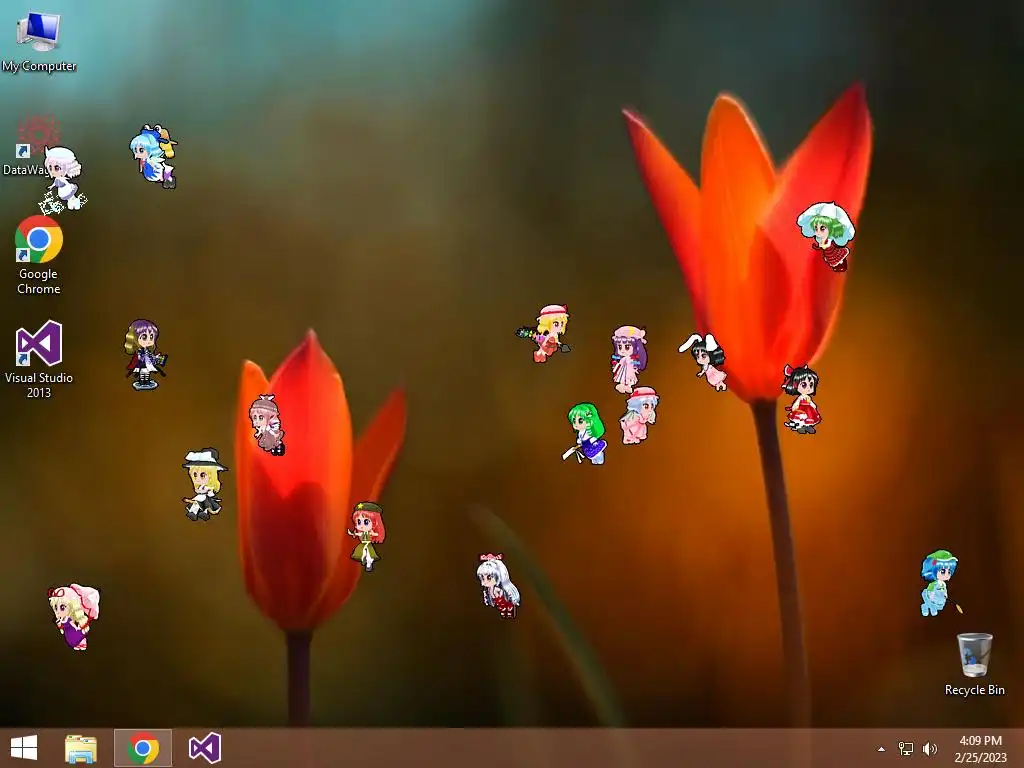The image size is (1024, 768).
Task: Open the My Computer desktop icon
Action: point(39,40)
